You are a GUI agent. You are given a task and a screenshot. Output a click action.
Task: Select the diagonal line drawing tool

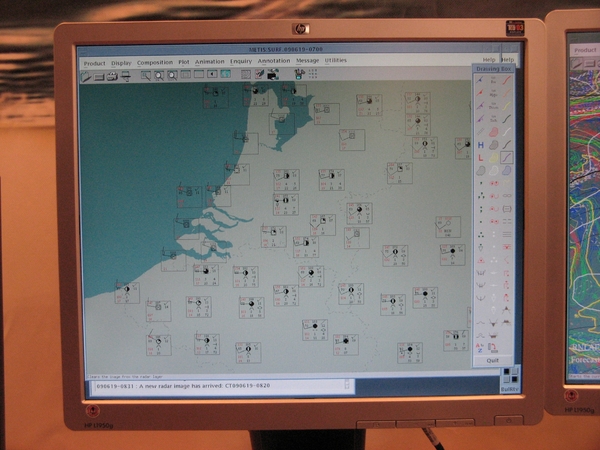pyautogui.click(x=507, y=157)
